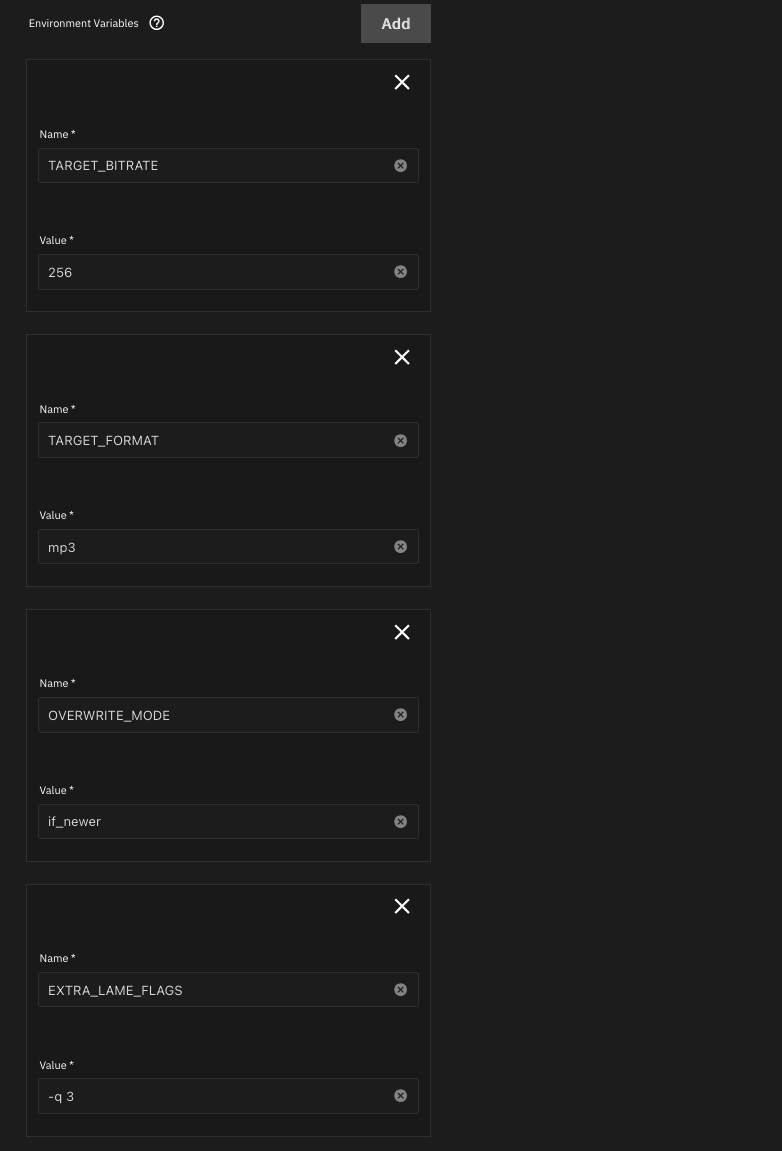The height and width of the screenshot is (1151, 782).
Task: Clear the value field containing mp3
Action: point(400,546)
